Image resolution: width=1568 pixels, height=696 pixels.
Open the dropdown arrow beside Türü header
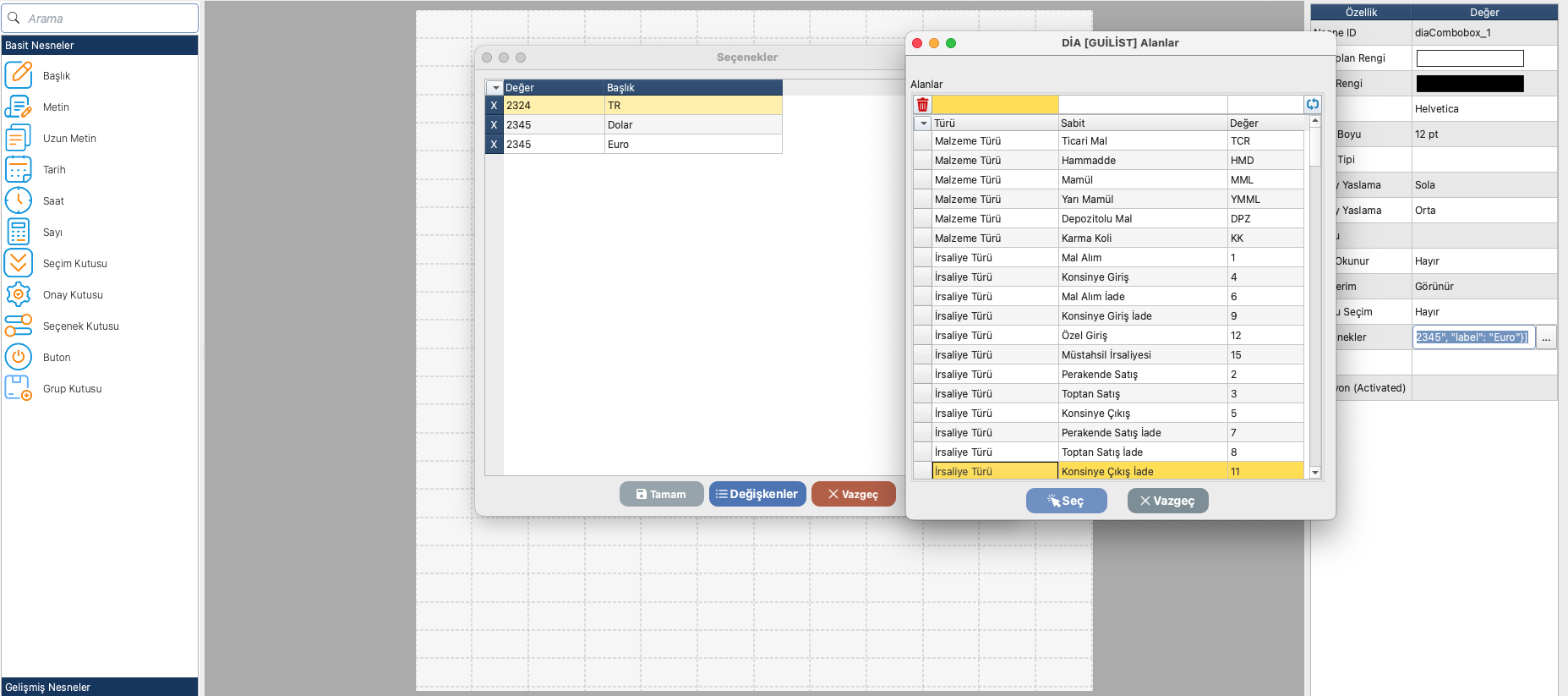click(x=923, y=123)
